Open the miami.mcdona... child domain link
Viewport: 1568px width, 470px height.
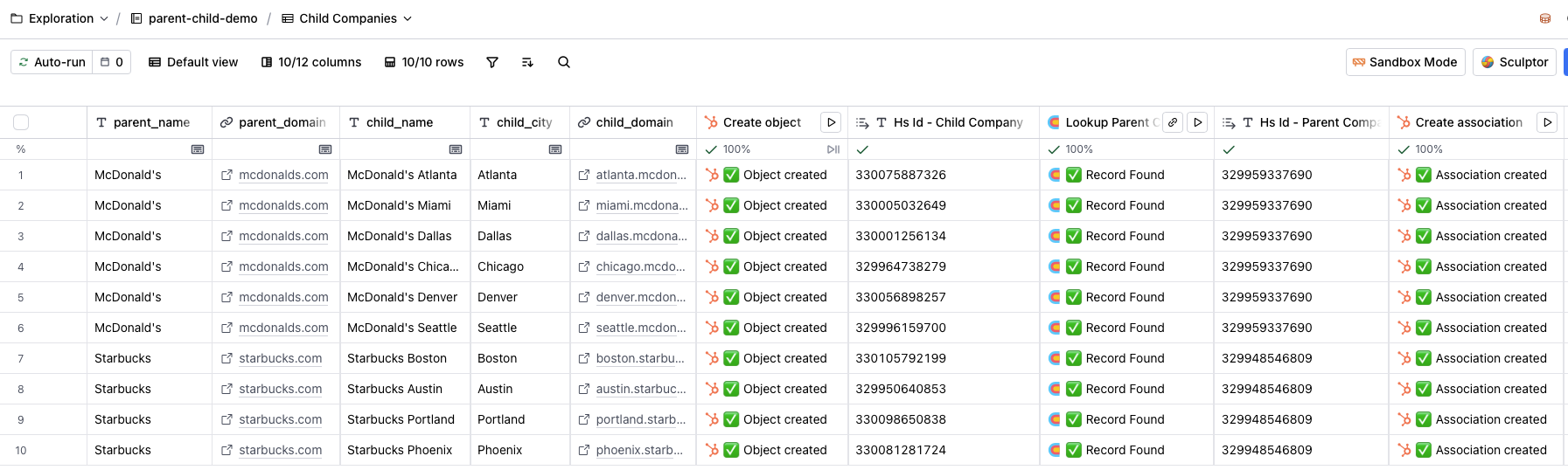point(642,205)
